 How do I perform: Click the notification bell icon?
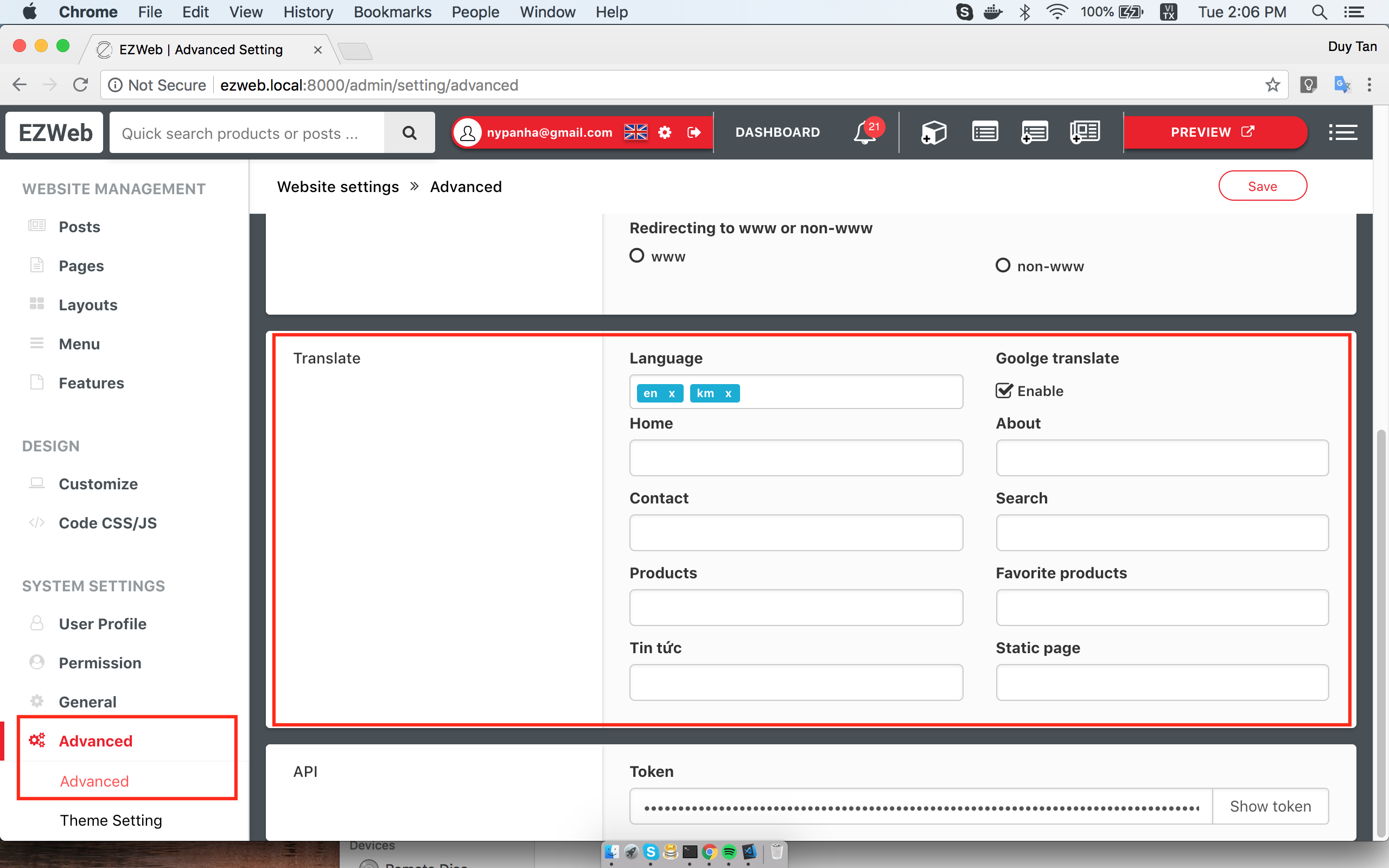[865, 132]
